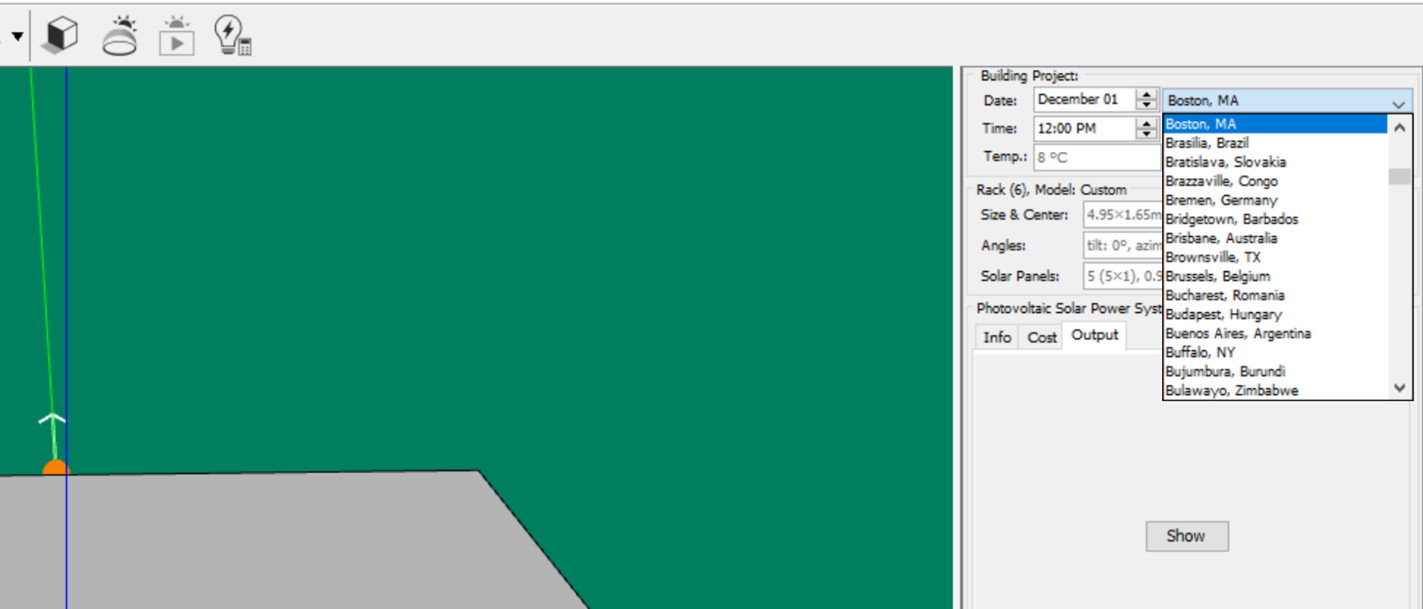Screen dimensions: 1423x609
Task: Click the Output tab
Action: tap(1094, 336)
